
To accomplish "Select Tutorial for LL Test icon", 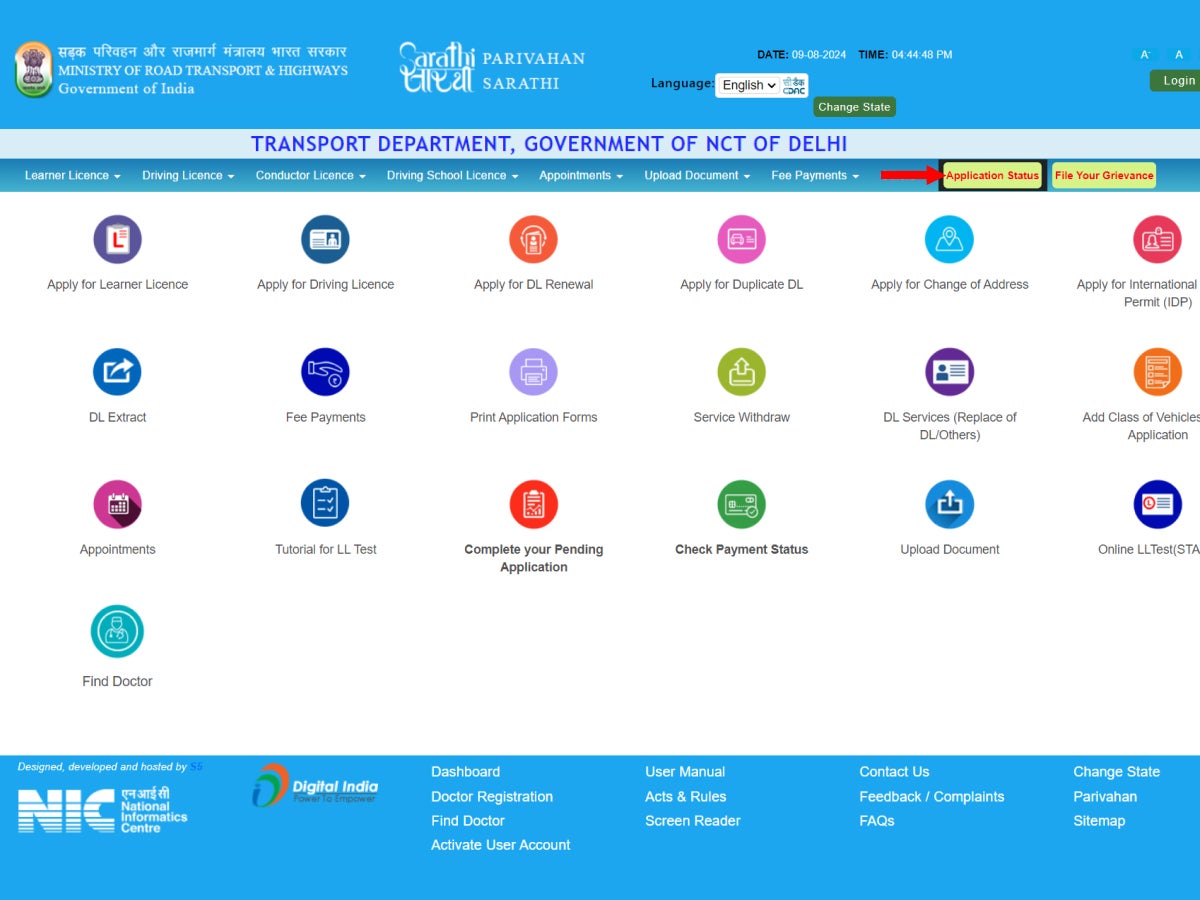I will 325,504.
